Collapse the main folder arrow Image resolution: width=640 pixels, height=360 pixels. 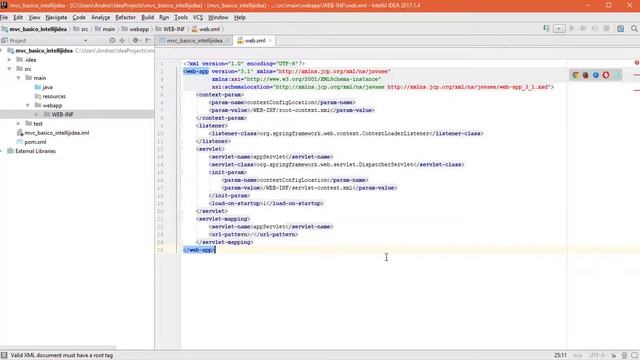pyautogui.click(x=18, y=78)
